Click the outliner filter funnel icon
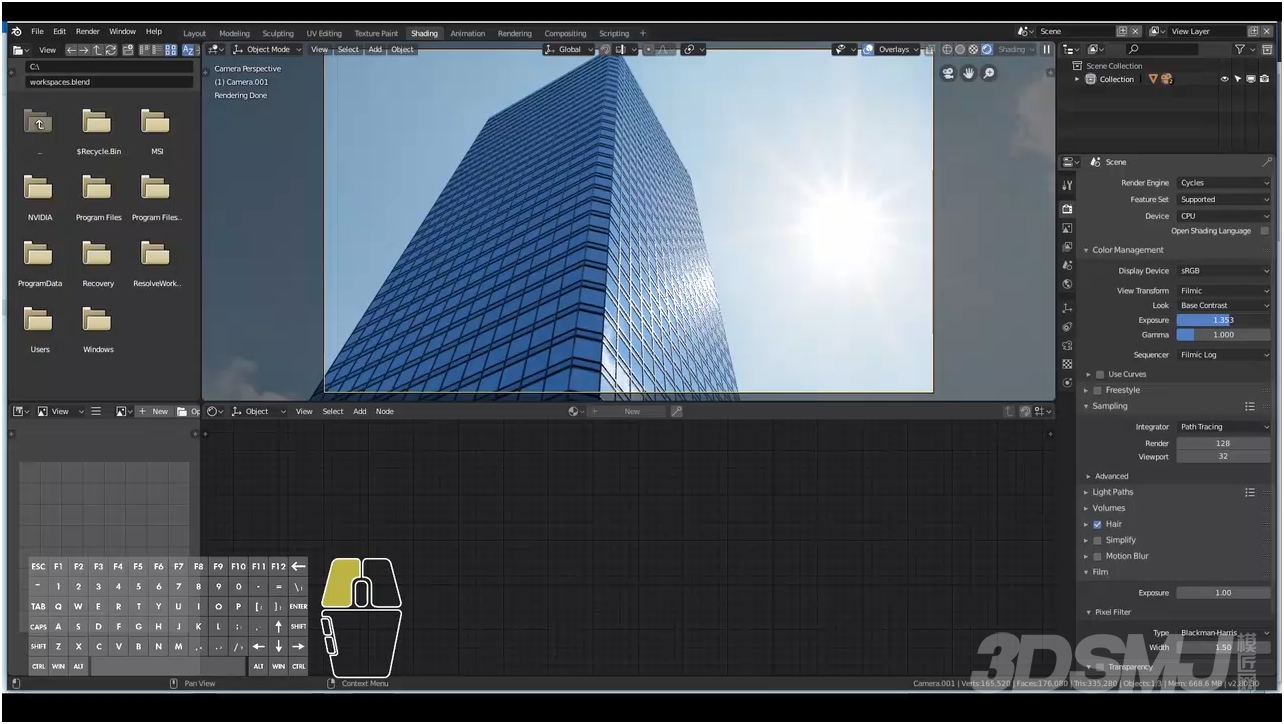The width and height of the screenshot is (1284, 724). click(1240, 49)
